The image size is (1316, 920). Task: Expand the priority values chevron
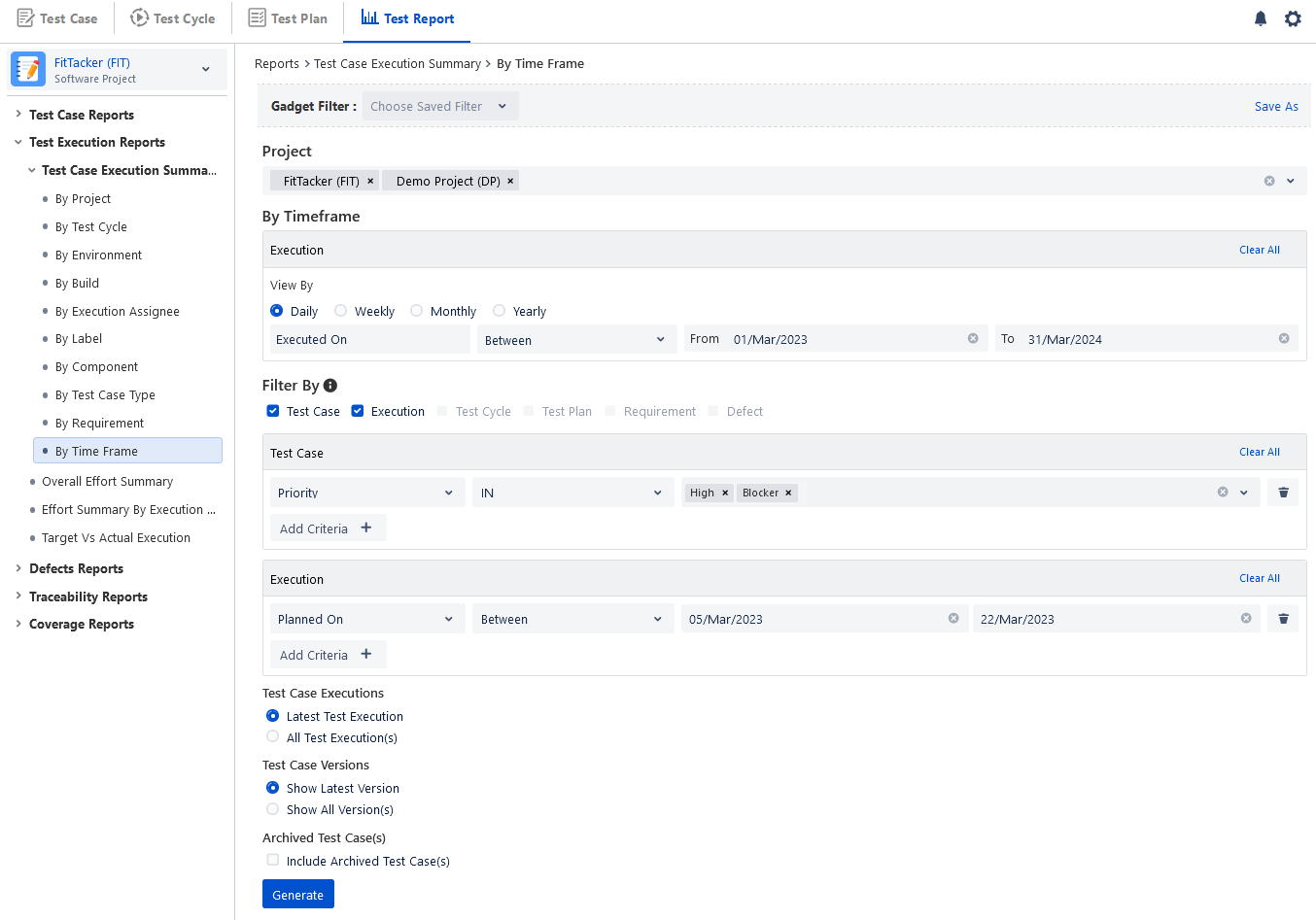pyautogui.click(x=1244, y=493)
